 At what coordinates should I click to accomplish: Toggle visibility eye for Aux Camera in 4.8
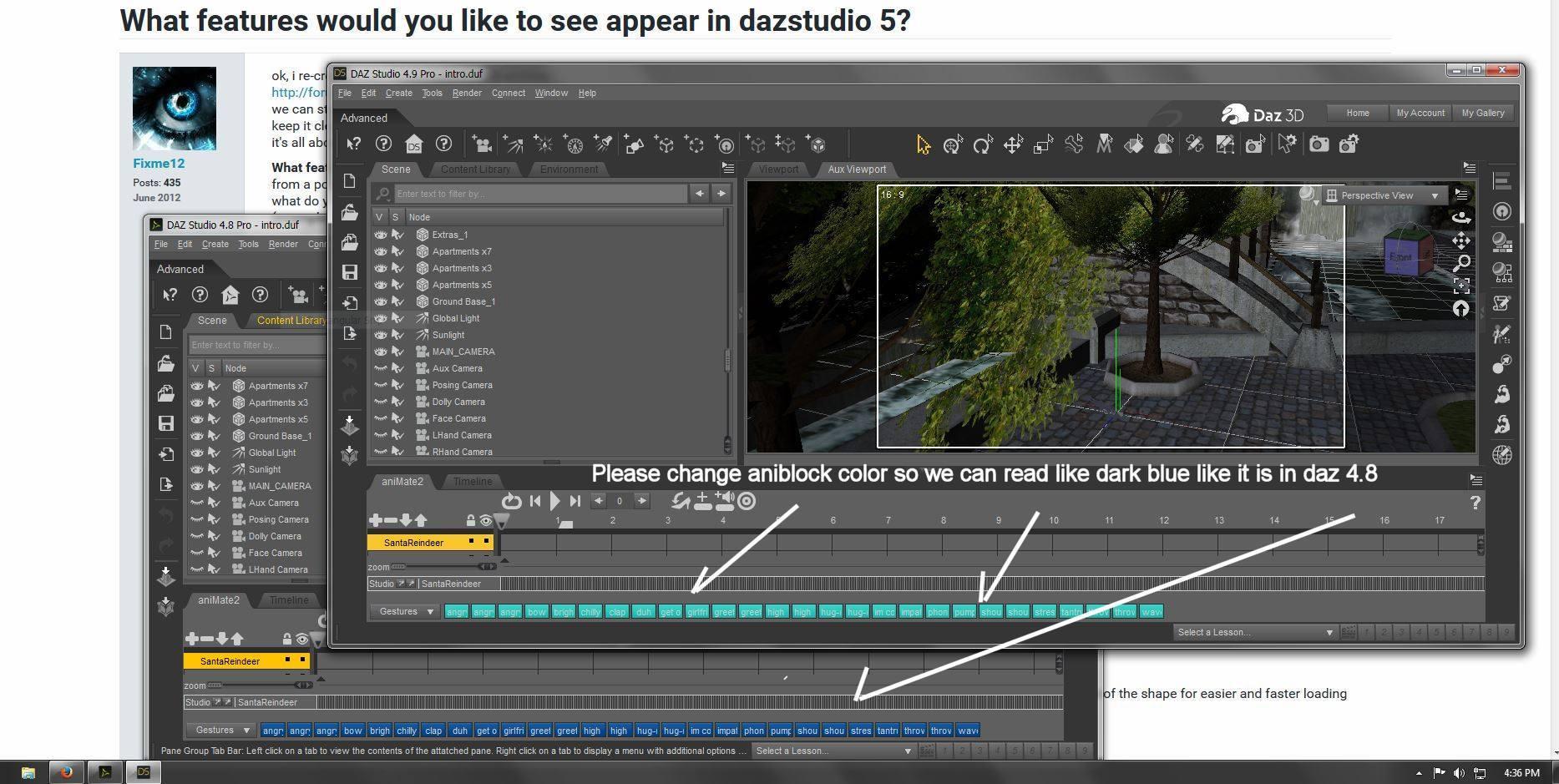[196, 503]
